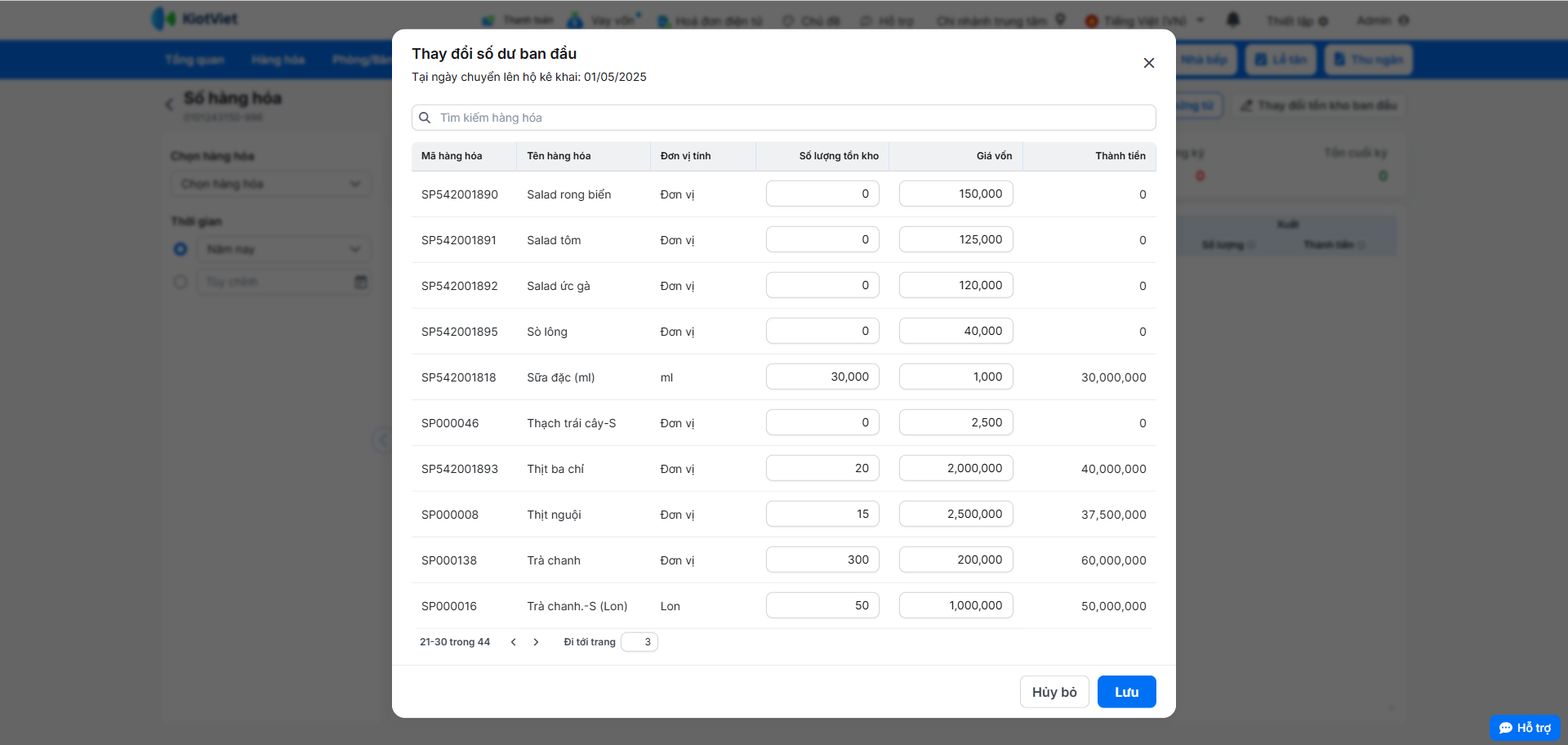Open the Hỗ trợ chat bubble
Screen dimensions: 1568x745
point(1525,728)
